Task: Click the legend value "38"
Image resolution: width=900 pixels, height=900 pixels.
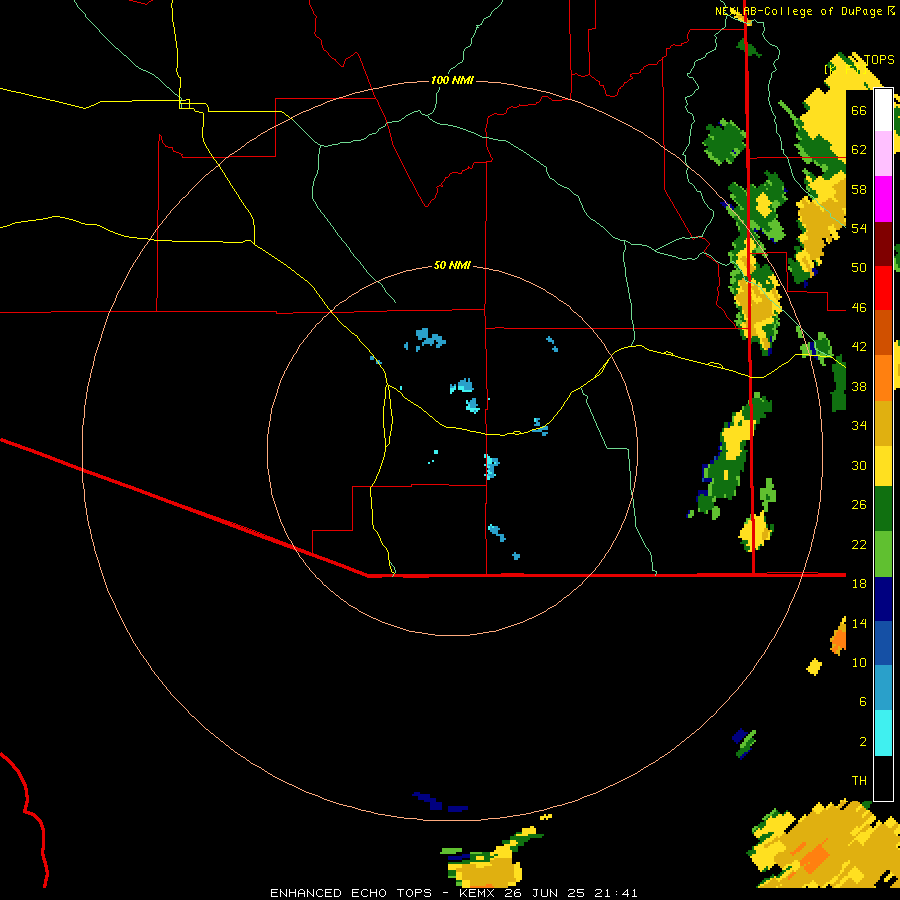Action: pyautogui.click(x=859, y=386)
